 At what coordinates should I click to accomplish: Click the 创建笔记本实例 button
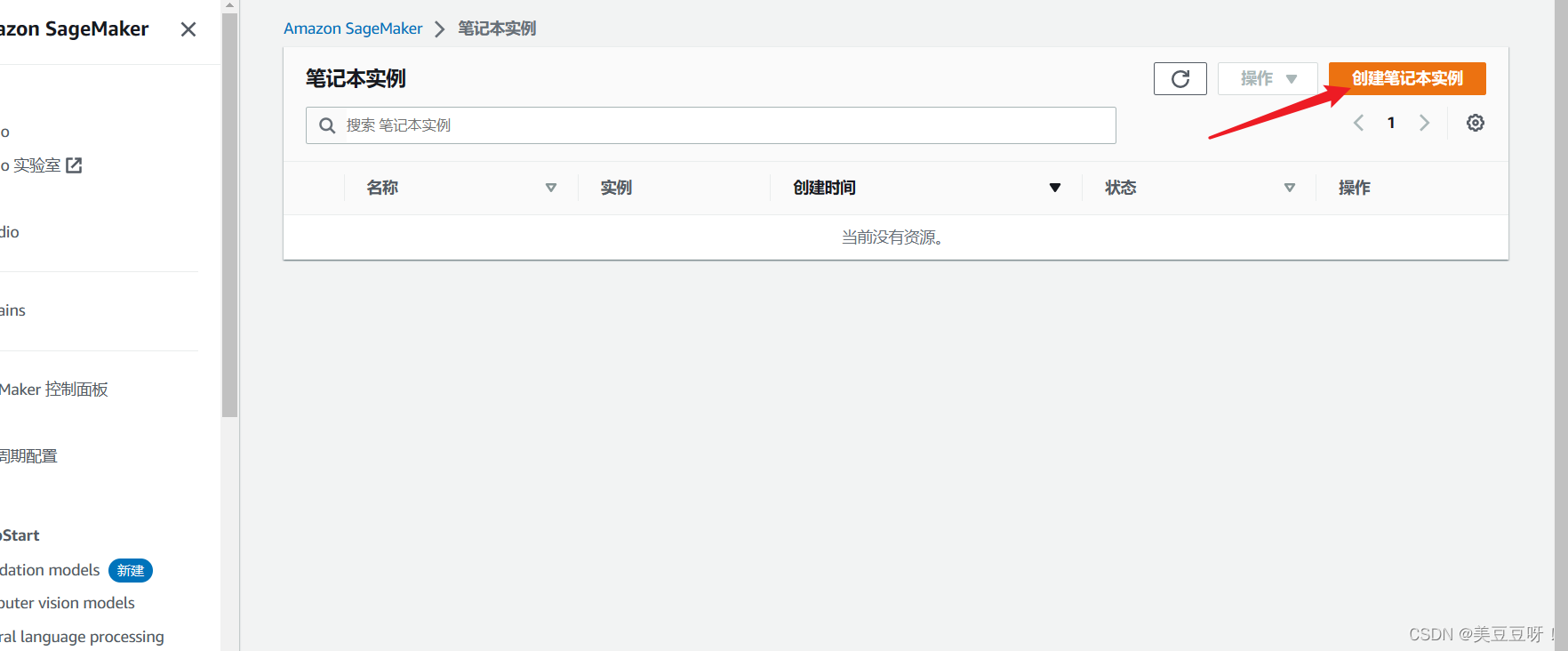[x=1407, y=78]
